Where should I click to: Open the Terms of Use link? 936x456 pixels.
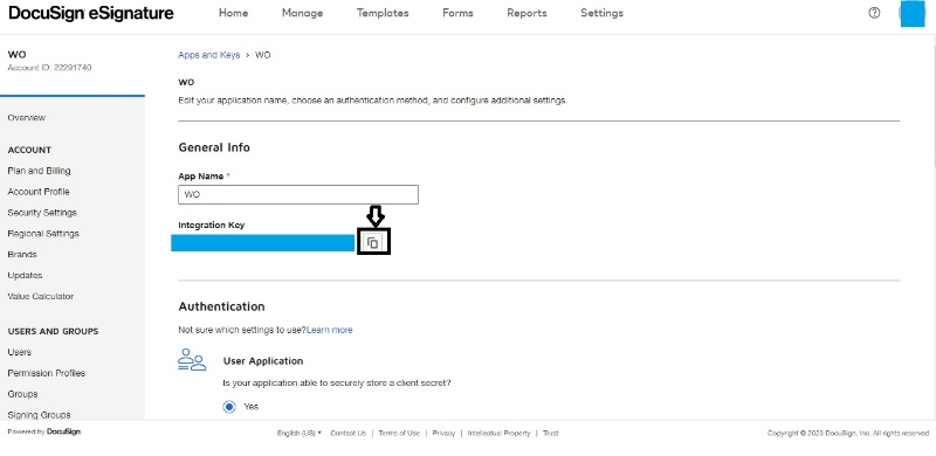tap(399, 433)
